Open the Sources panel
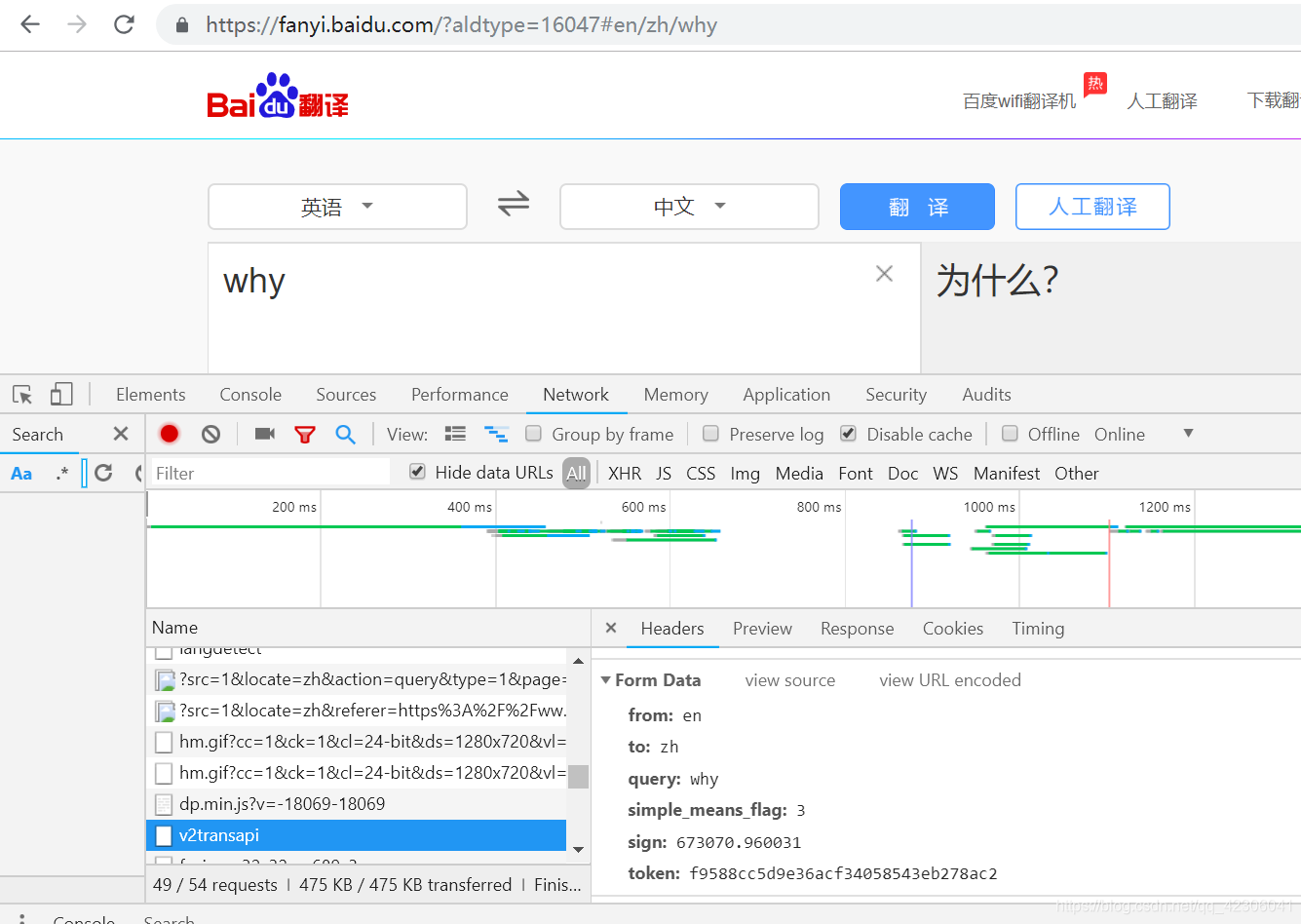The image size is (1301, 924). click(346, 395)
